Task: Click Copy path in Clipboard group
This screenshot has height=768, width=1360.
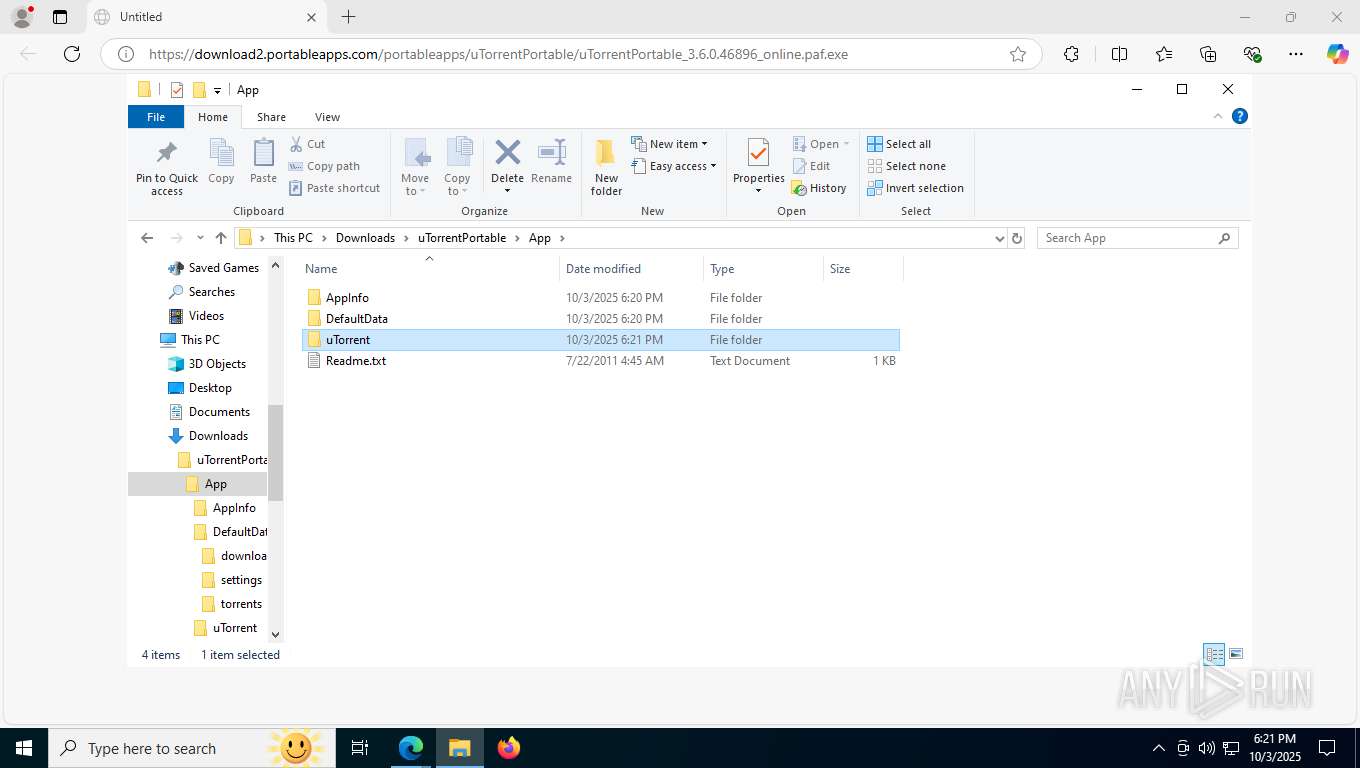Action: tap(324, 166)
